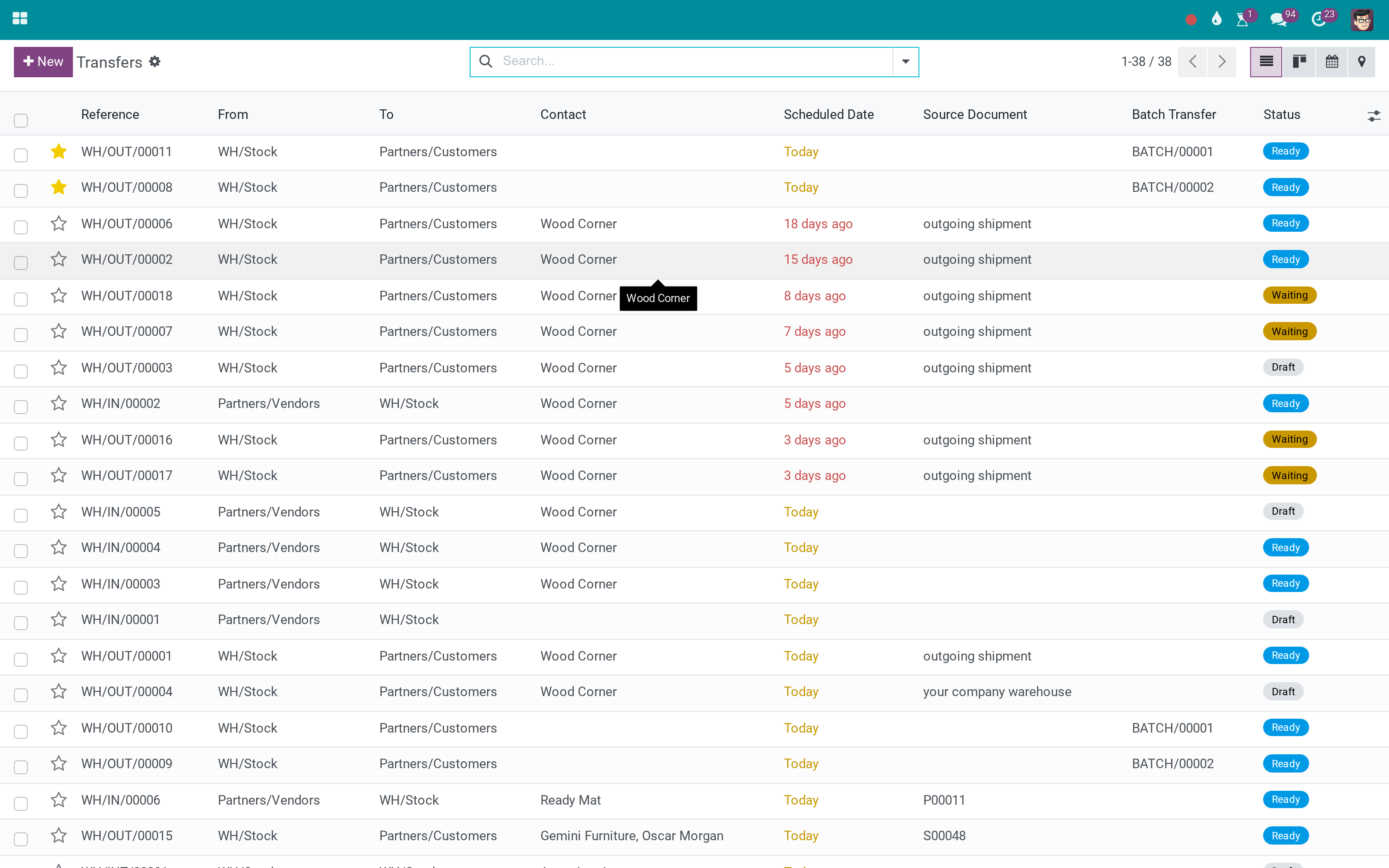Sort by From column header
Image resolution: width=1389 pixels, height=868 pixels.
click(x=233, y=114)
